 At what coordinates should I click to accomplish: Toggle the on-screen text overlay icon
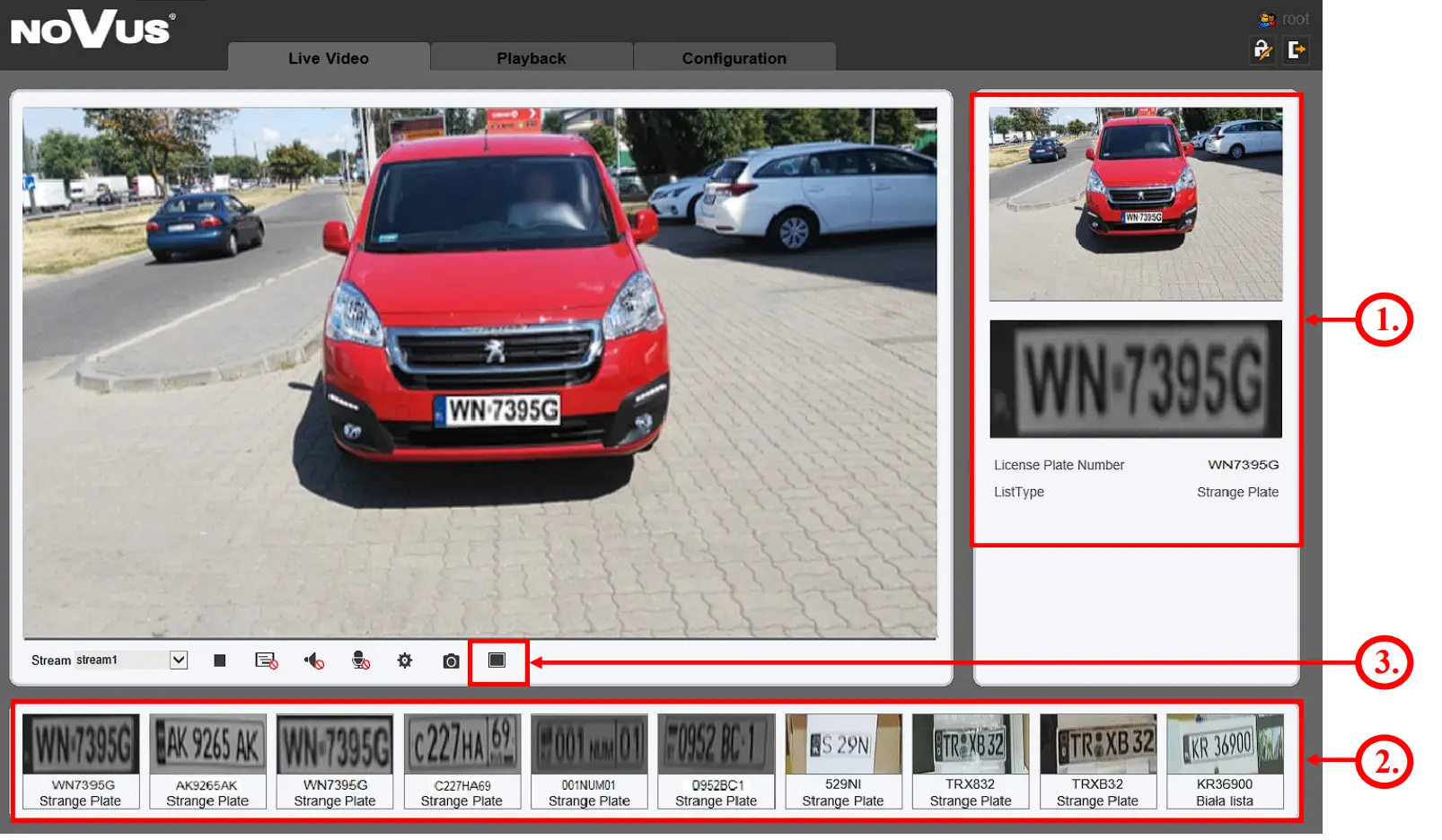[x=266, y=661]
